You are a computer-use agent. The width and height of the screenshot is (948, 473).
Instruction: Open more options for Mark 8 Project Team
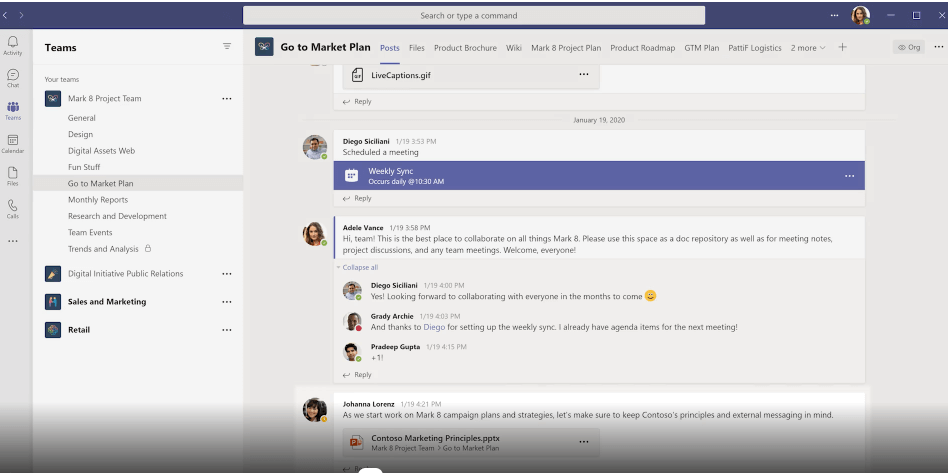click(x=227, y=98)
